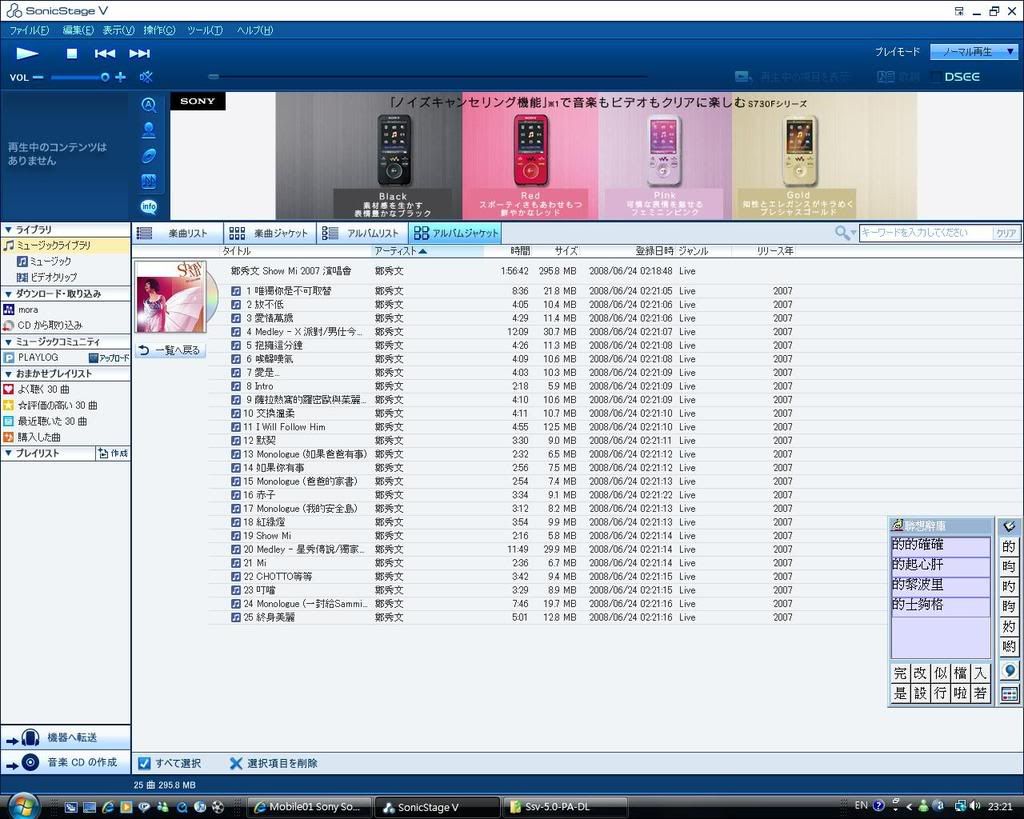
Task: Open Mobile01 Sony taskbar window
Action: (x=310, y=807)
